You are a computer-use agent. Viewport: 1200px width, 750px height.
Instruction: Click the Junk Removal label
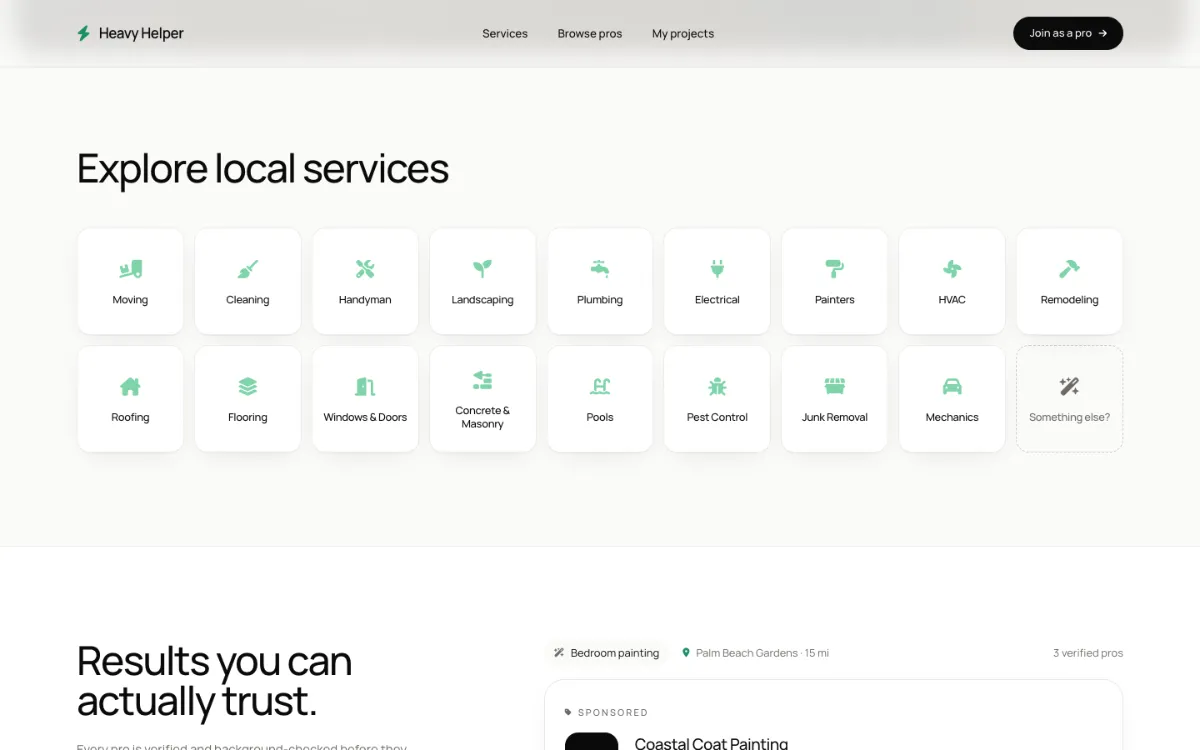[835, 417]
